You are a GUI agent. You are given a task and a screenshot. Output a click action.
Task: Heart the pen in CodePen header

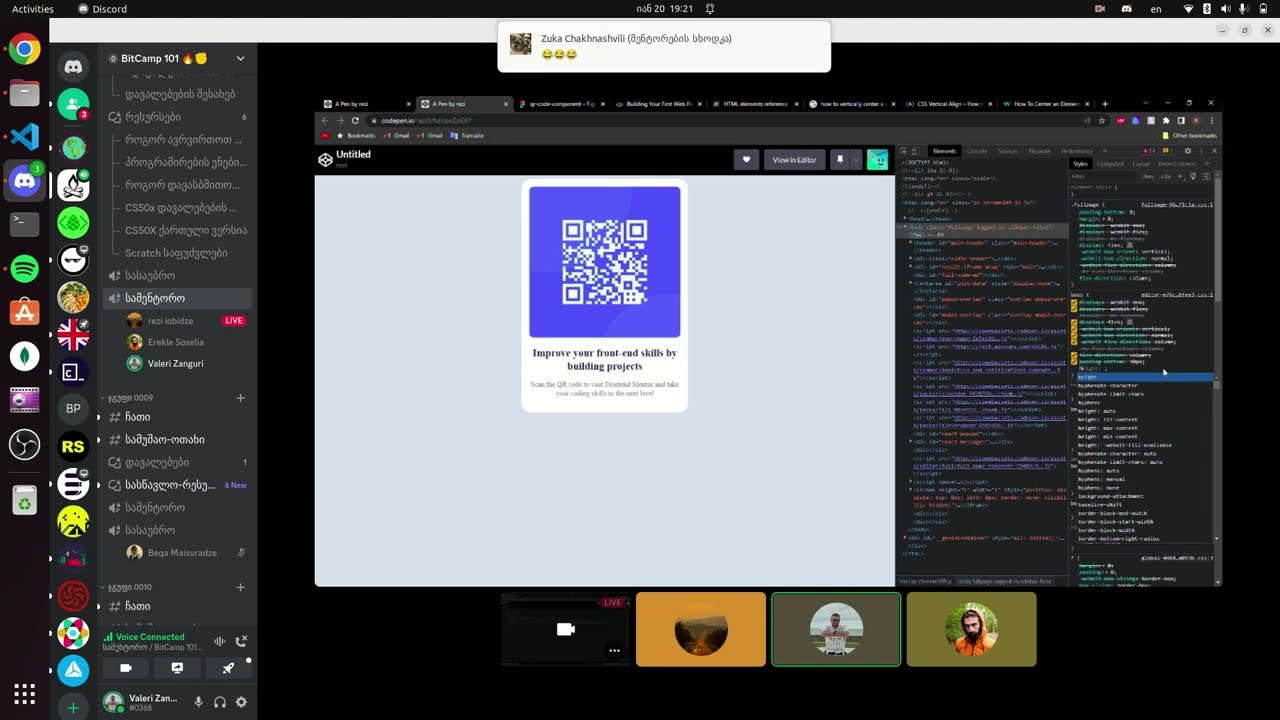pos(746,160)
